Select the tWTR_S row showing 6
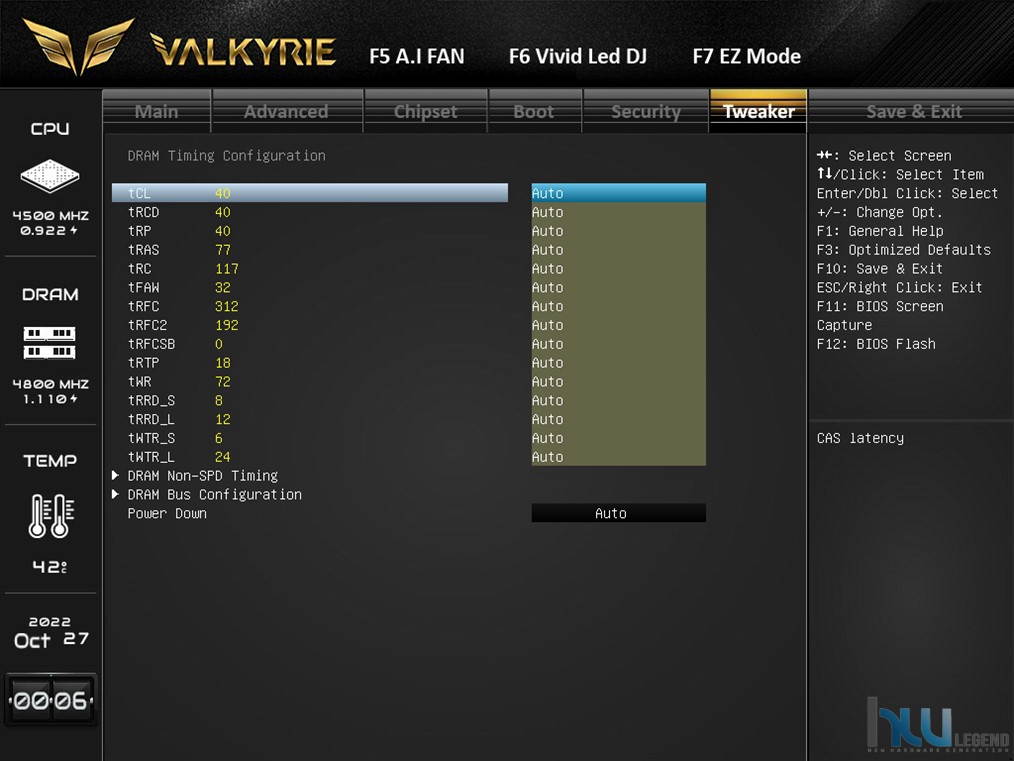The height and width of the screenshot is (761, 1014). (x=310, y=437)
